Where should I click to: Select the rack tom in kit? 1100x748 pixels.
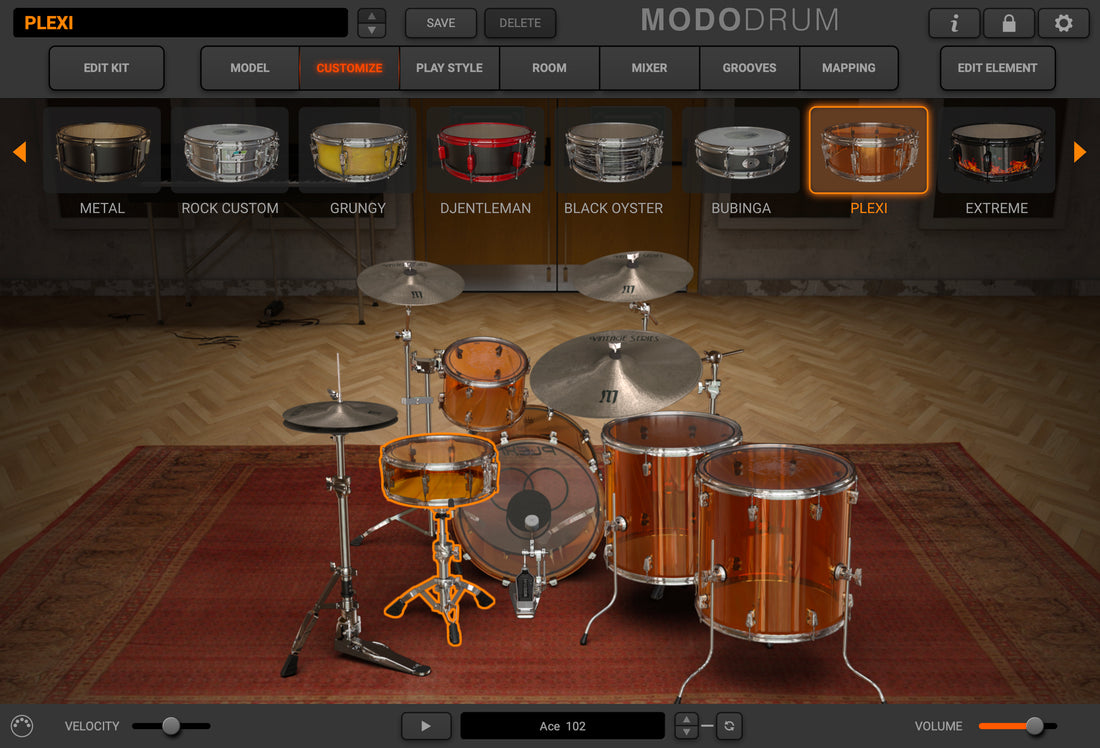pyautogui.click(x=484, y=383)
